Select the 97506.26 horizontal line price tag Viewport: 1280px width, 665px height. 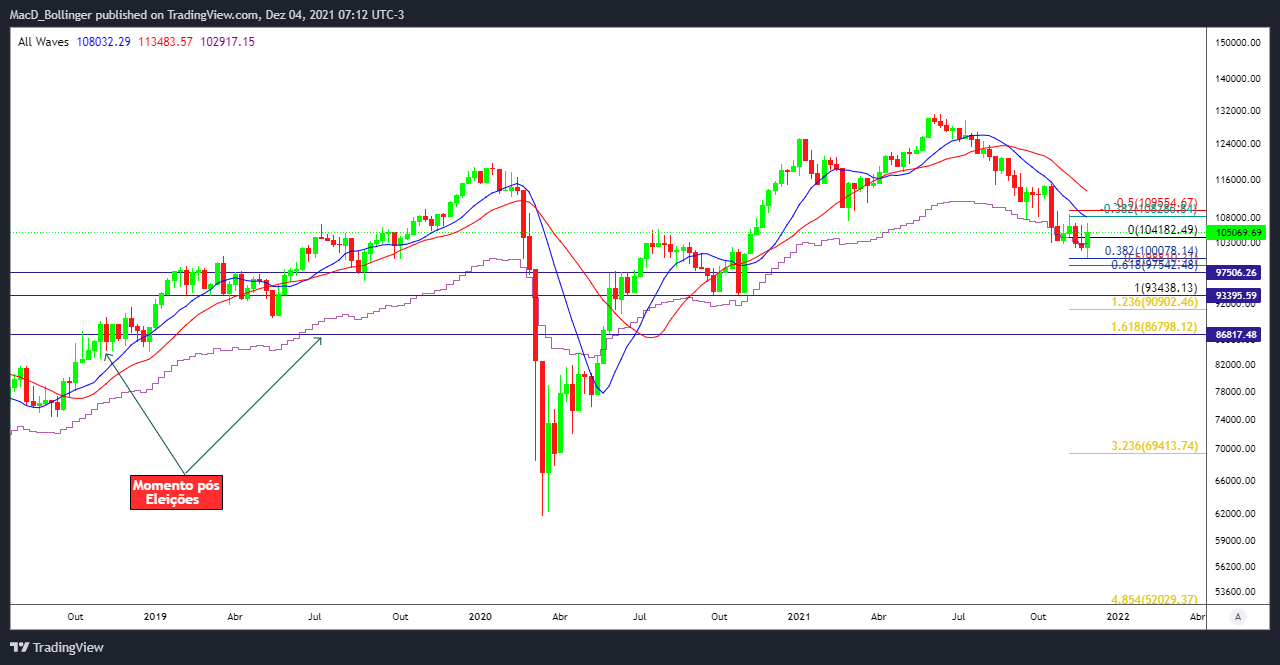tap(1236, 272)
